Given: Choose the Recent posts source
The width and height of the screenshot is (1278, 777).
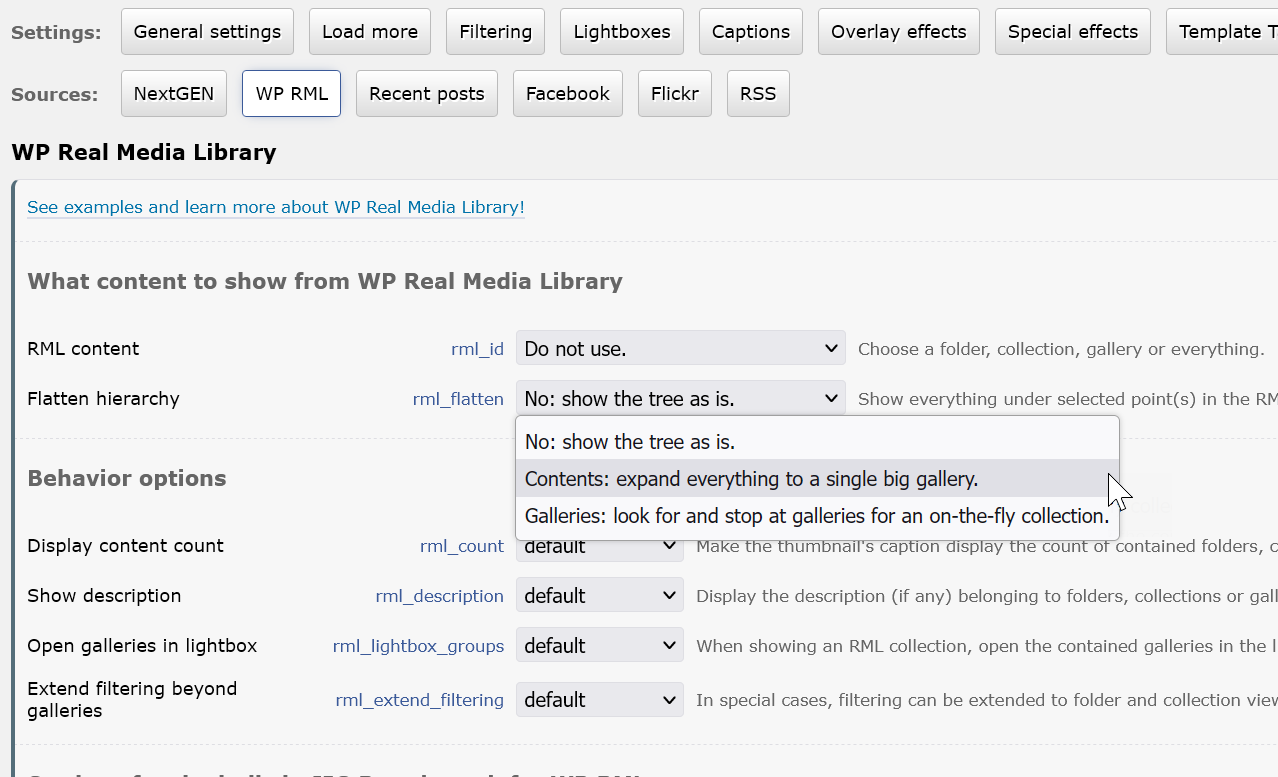Looking at the screenshot, I should [x=426, y=94].
